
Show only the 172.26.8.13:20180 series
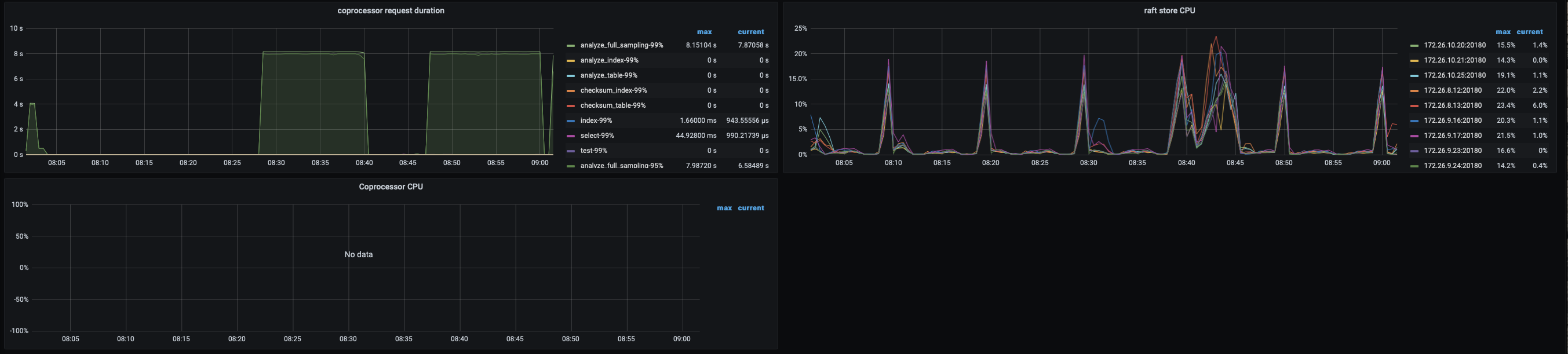pyautogui.click(x=1452, y=106)
